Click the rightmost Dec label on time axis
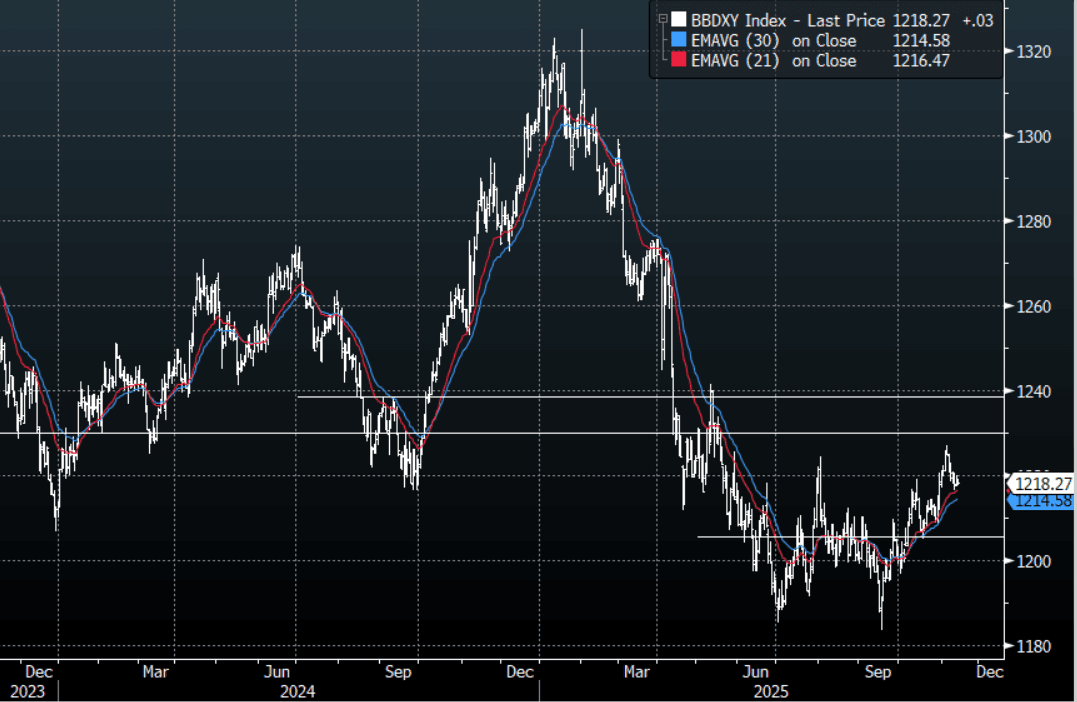Viewport: 1077px width, 702px height. [x=989, y=672]
